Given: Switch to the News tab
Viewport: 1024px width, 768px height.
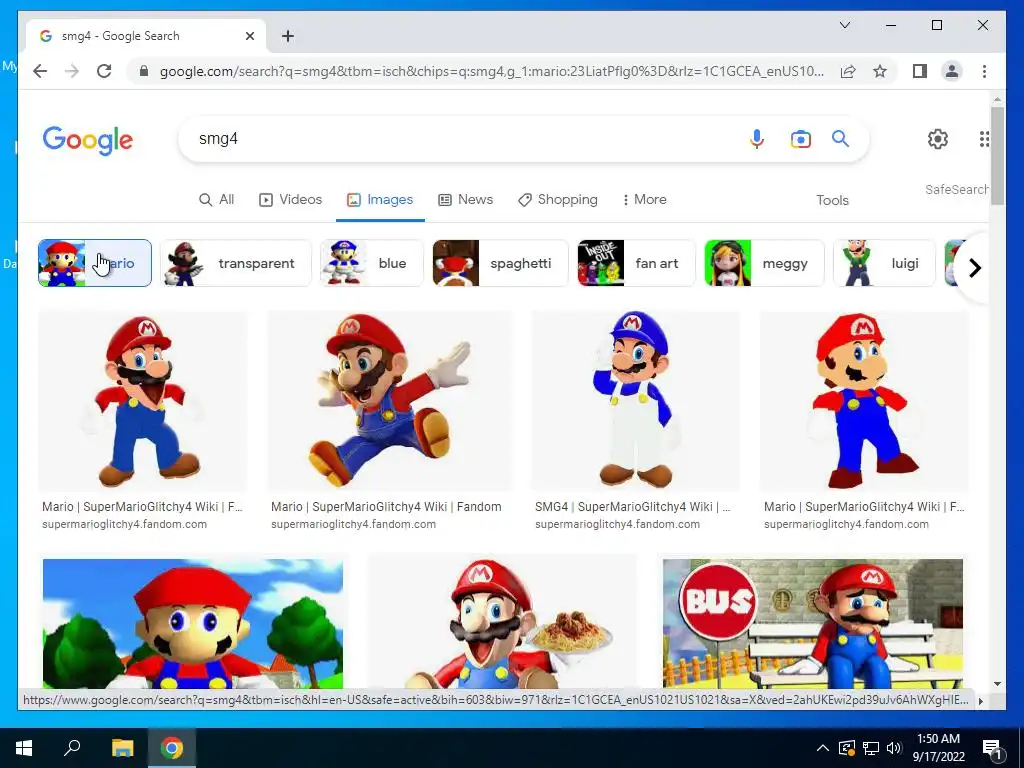Looking at the screenshot, I should click(466, 200).
